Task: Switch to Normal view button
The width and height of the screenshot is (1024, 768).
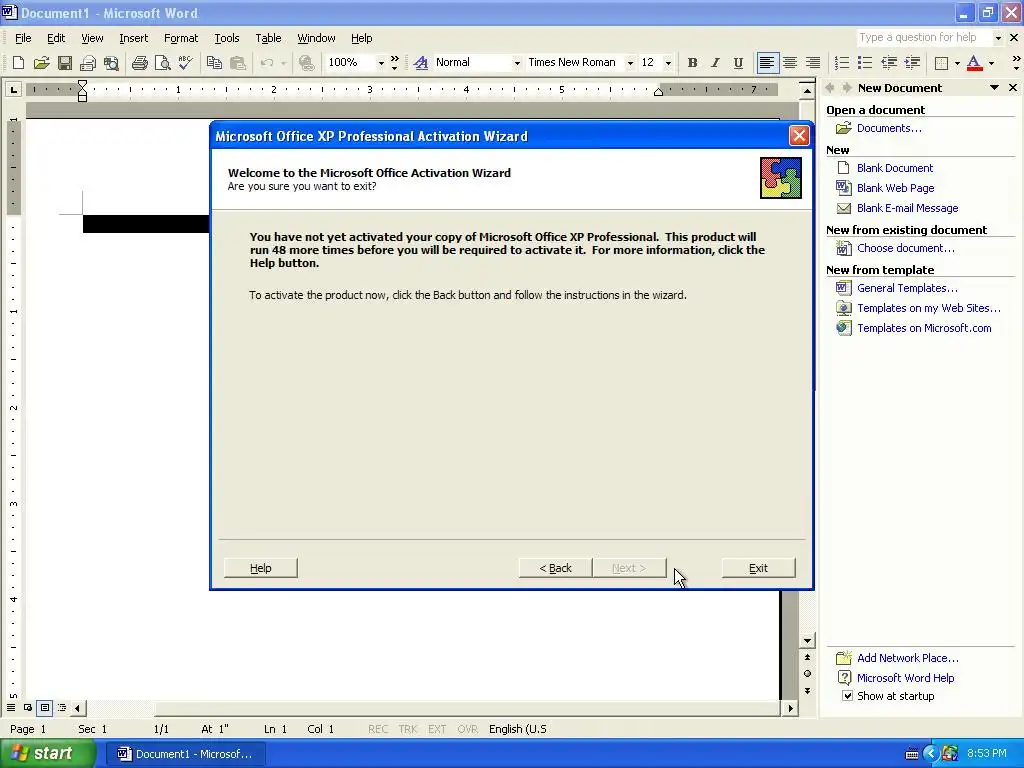Action: [11, 707]
